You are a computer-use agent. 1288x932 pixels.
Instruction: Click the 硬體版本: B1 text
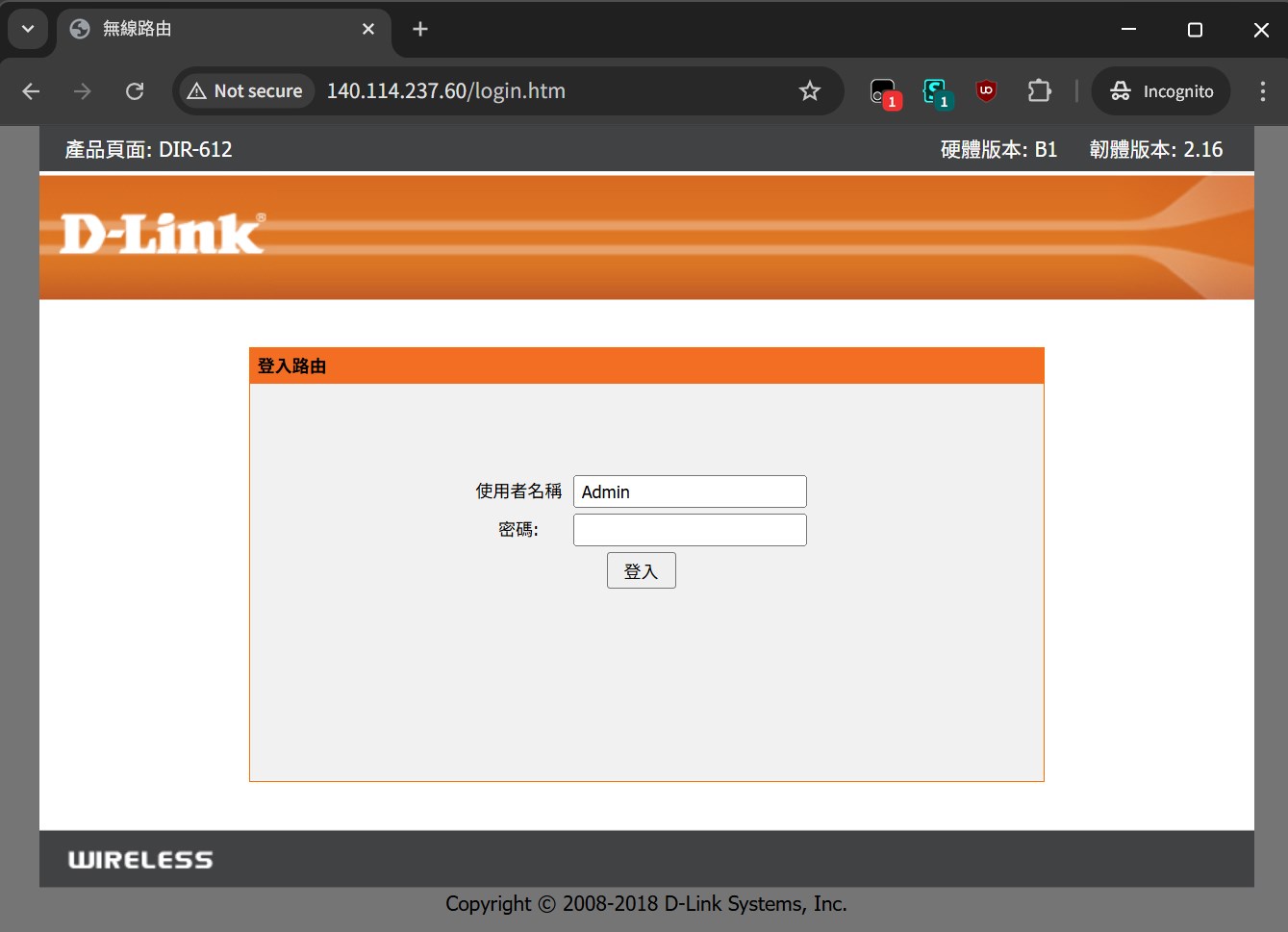[x=998, y=149]
